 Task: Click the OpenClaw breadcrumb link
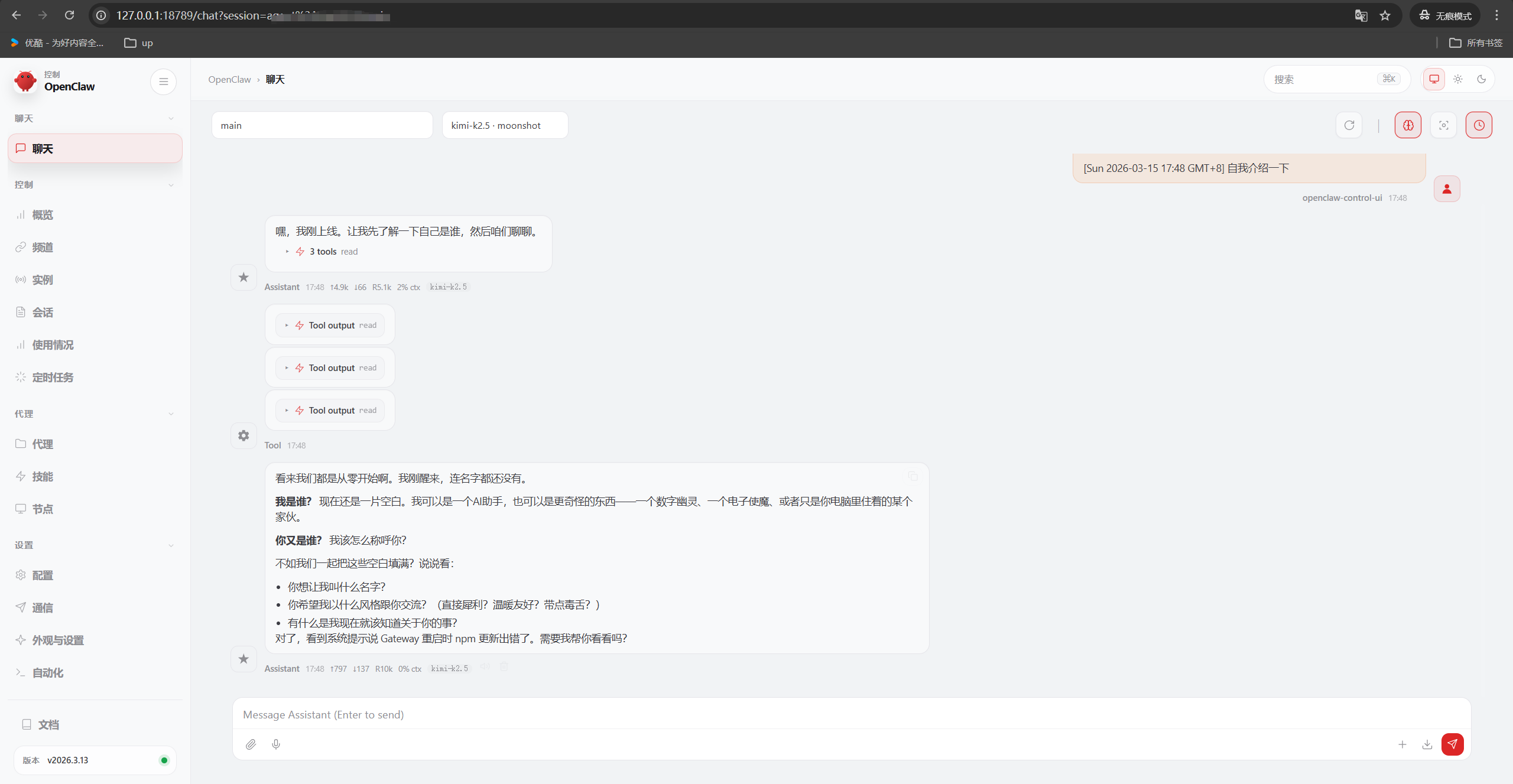[x=229, y=80]
